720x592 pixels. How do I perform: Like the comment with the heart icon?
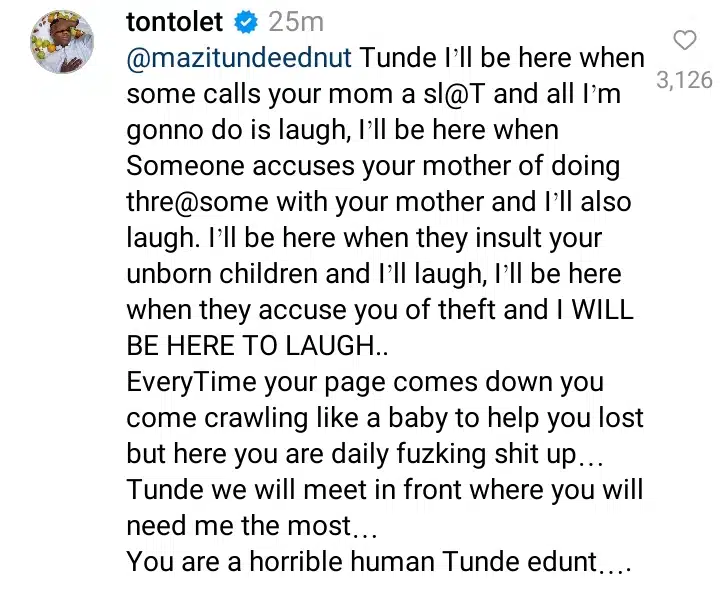[x=685, y=41]
